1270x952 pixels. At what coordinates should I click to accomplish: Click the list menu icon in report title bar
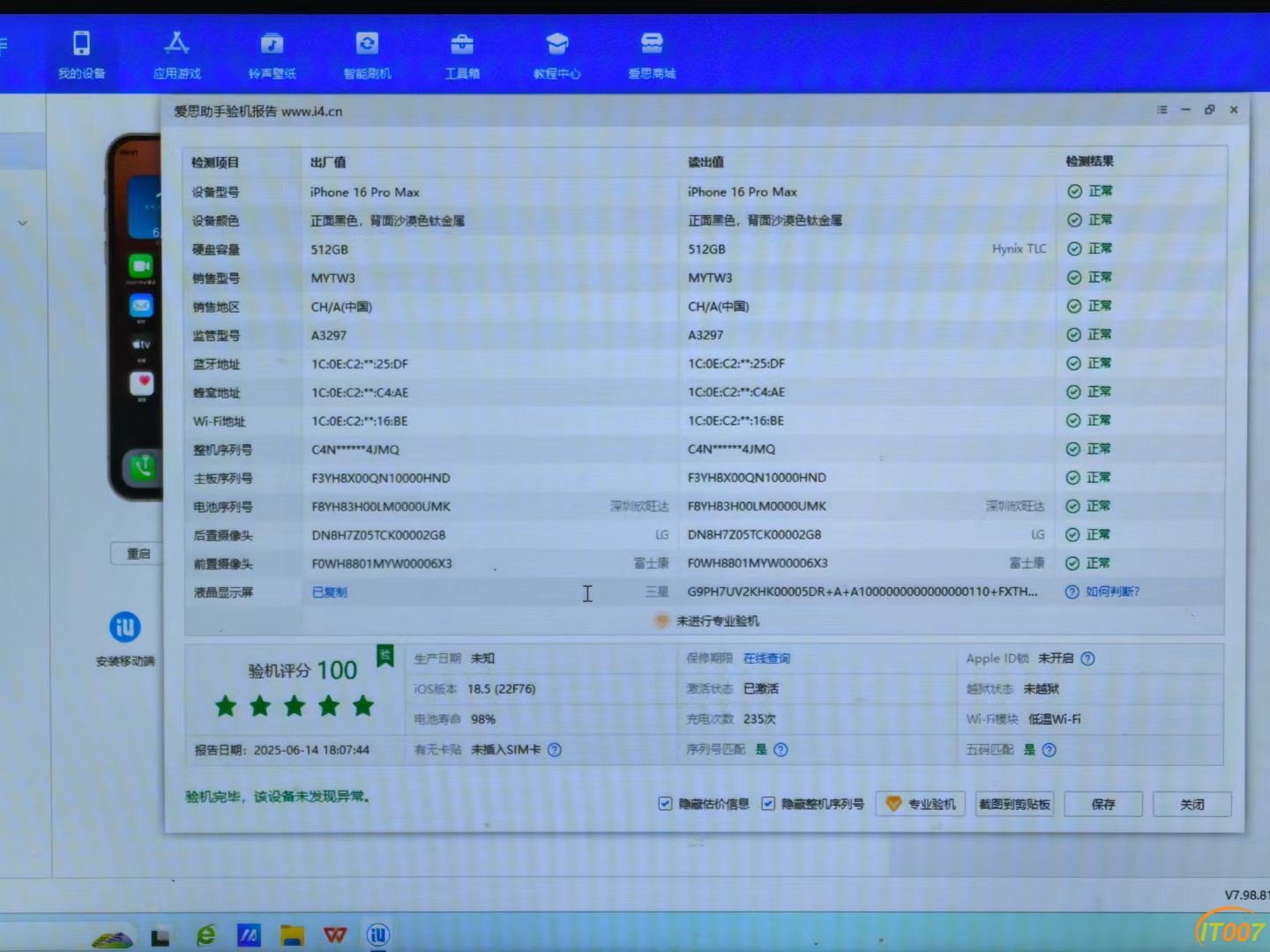1162,109
